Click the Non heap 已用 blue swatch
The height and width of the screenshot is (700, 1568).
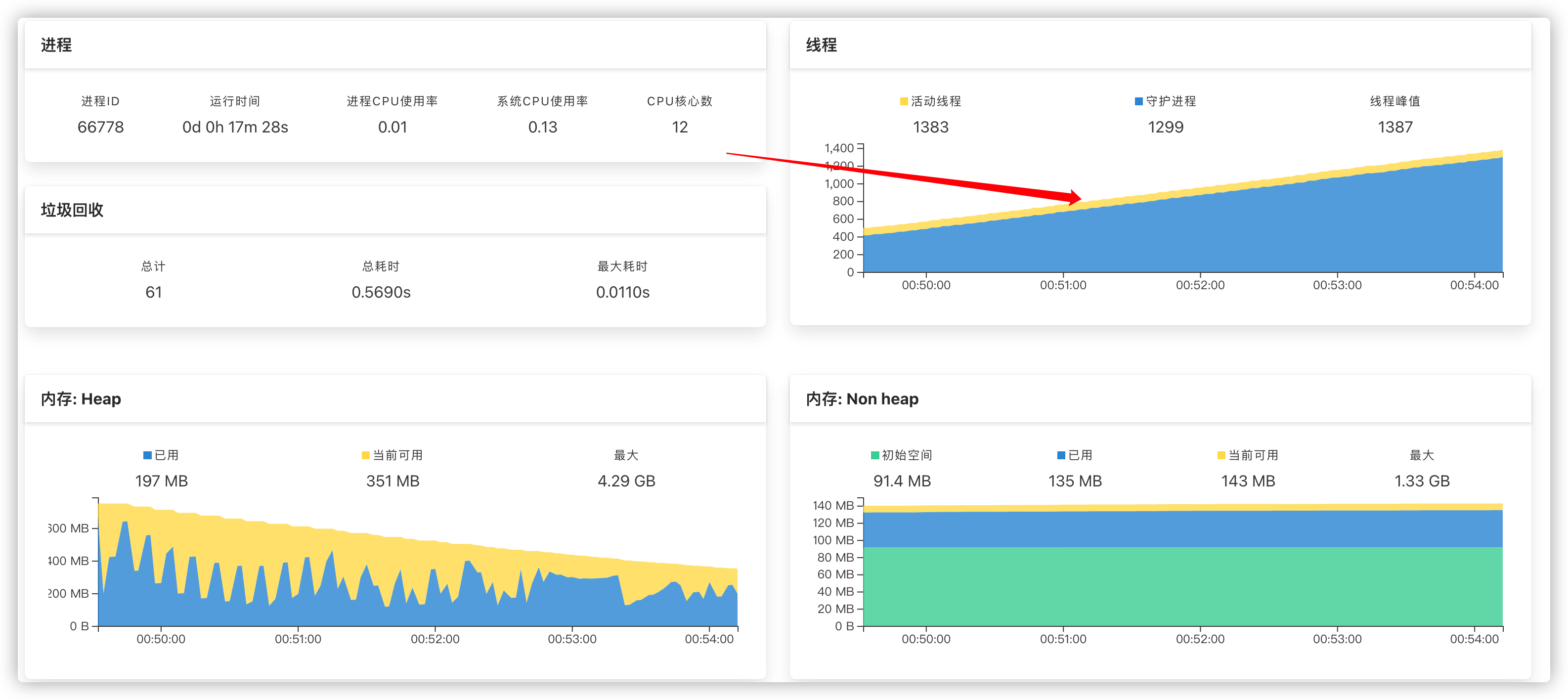coord(1062,455)
